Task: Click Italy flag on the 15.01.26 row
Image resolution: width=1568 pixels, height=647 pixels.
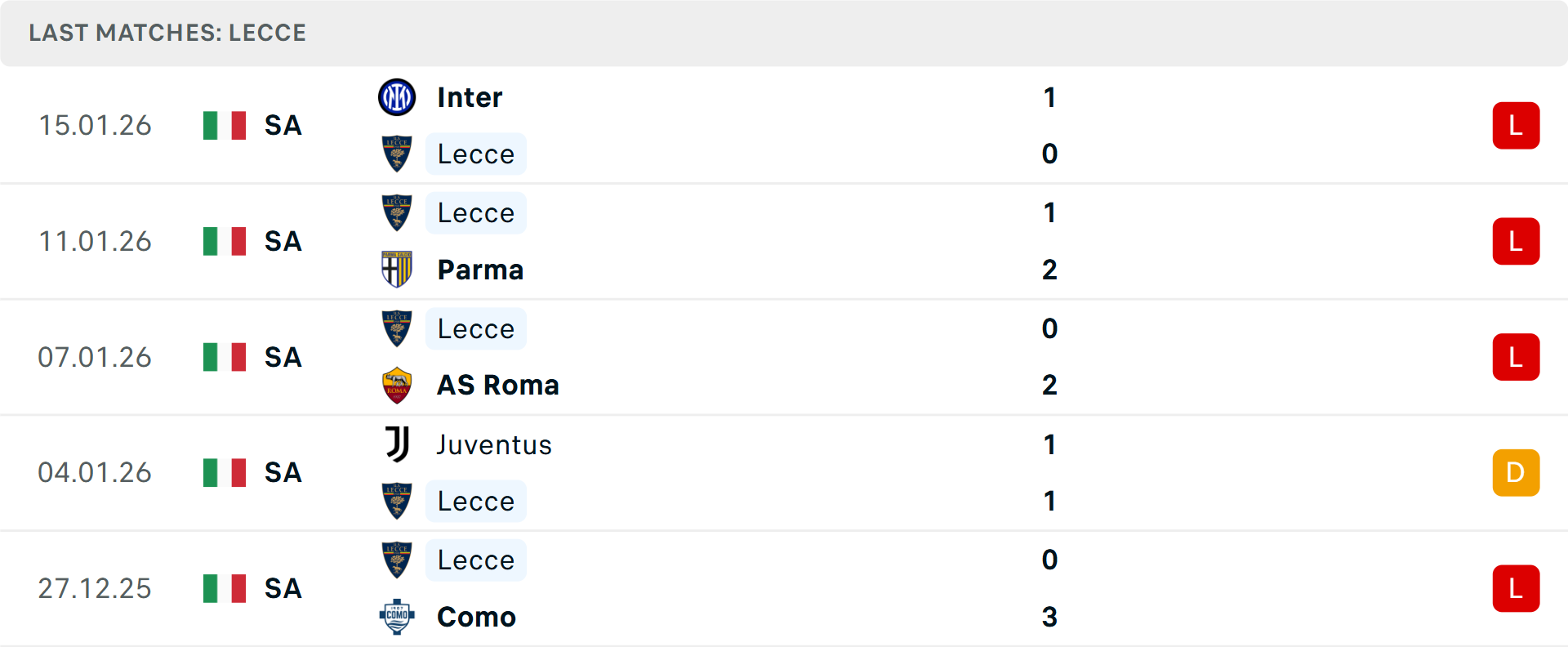Action: [x=225, y=126]
